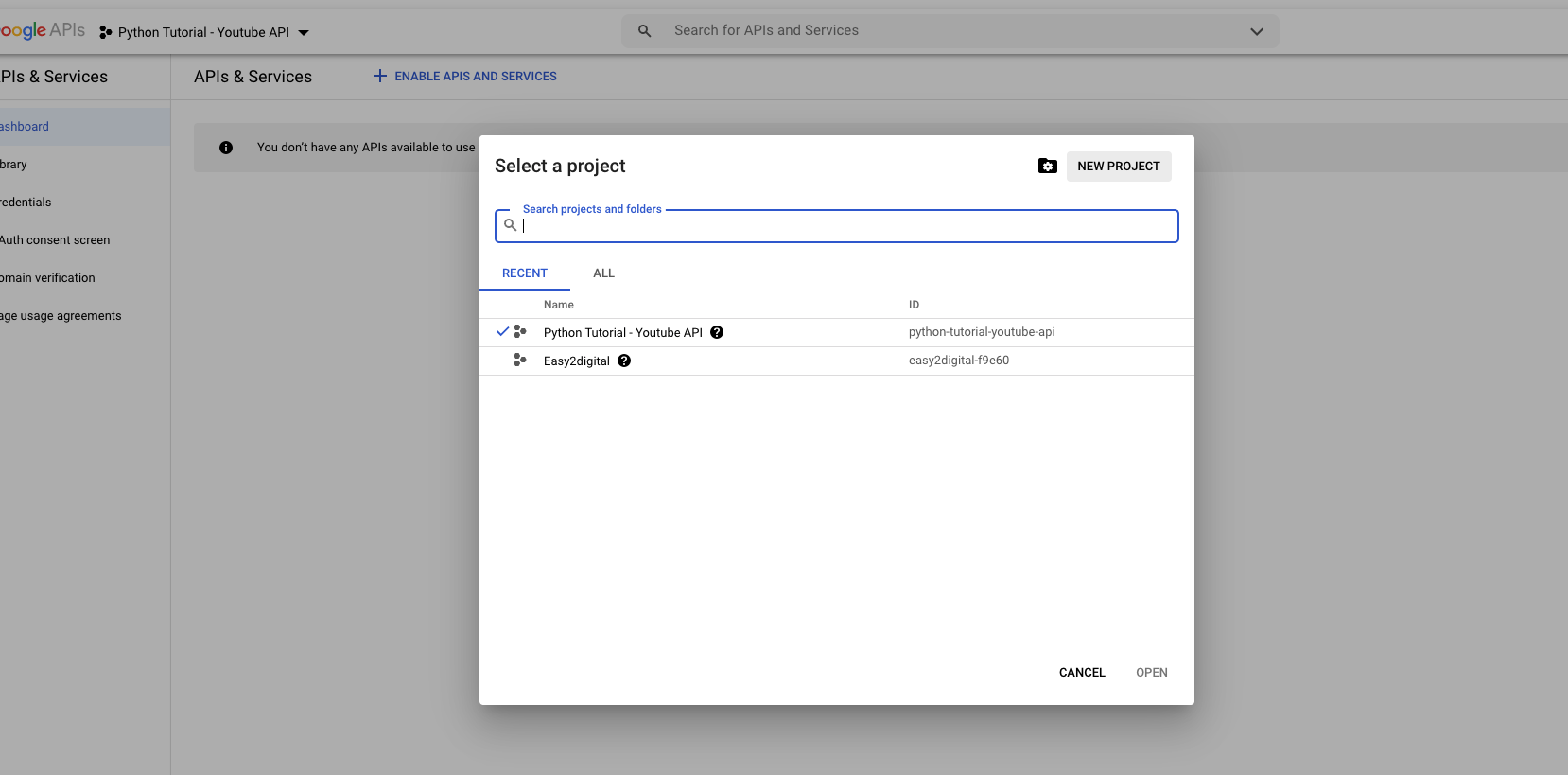Expand the top search bar chevron
The image size is (1568, 775).
[1256, 31]
